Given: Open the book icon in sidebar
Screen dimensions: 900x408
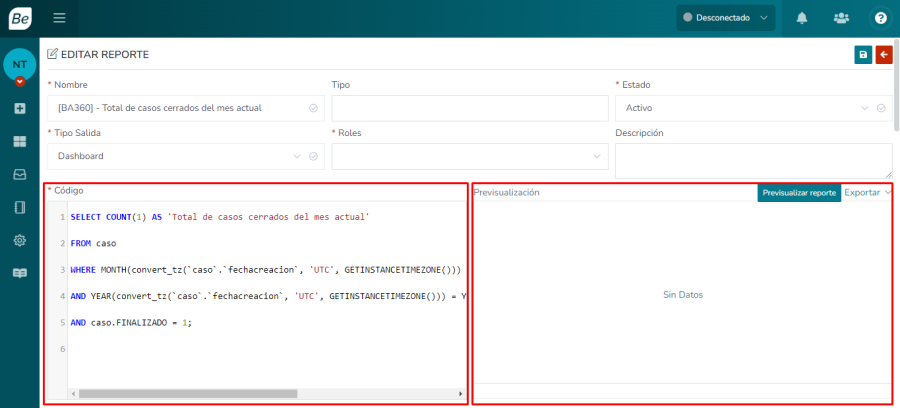Looking at the screenshot, I should (19, 273).
